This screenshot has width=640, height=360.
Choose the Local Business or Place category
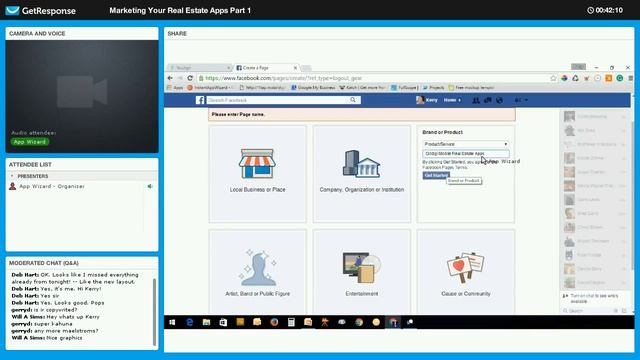(258, 174)
